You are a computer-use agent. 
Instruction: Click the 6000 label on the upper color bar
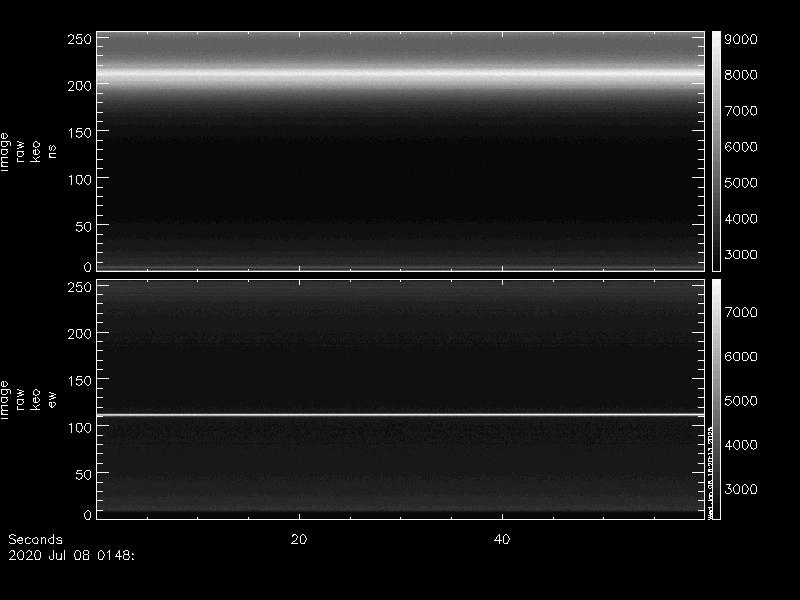746,147
